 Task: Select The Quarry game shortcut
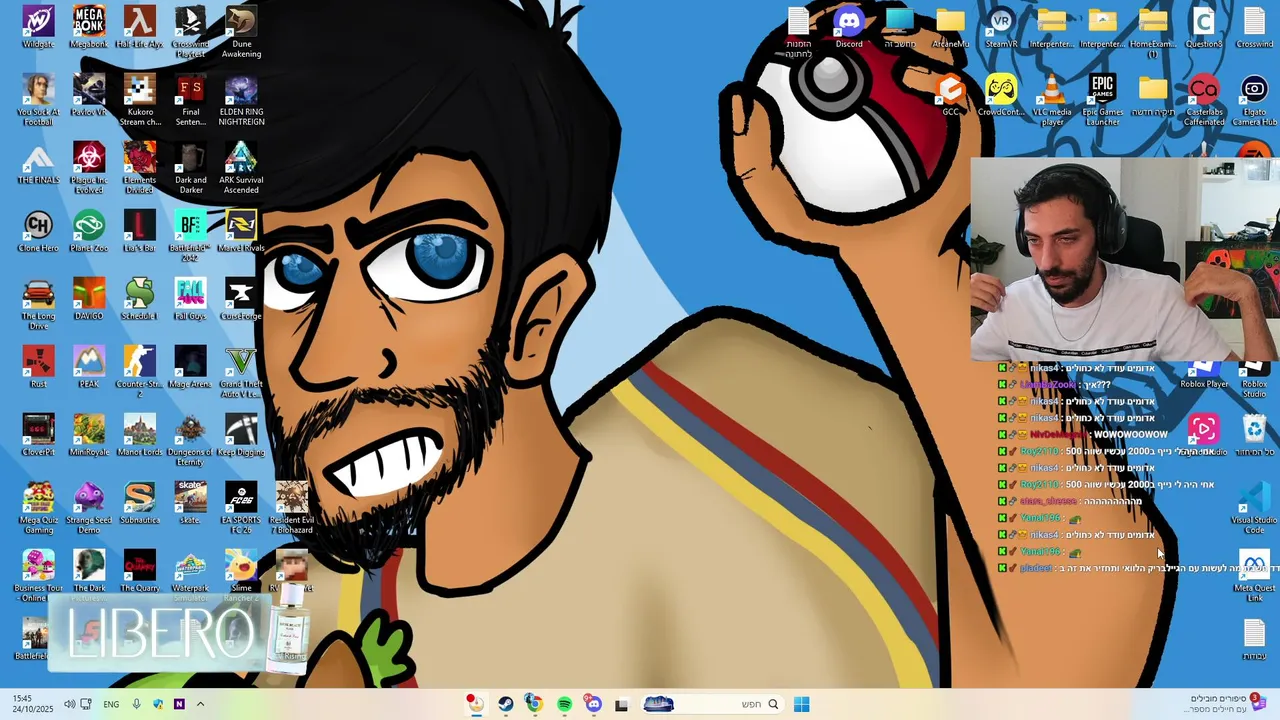point(140,571)
